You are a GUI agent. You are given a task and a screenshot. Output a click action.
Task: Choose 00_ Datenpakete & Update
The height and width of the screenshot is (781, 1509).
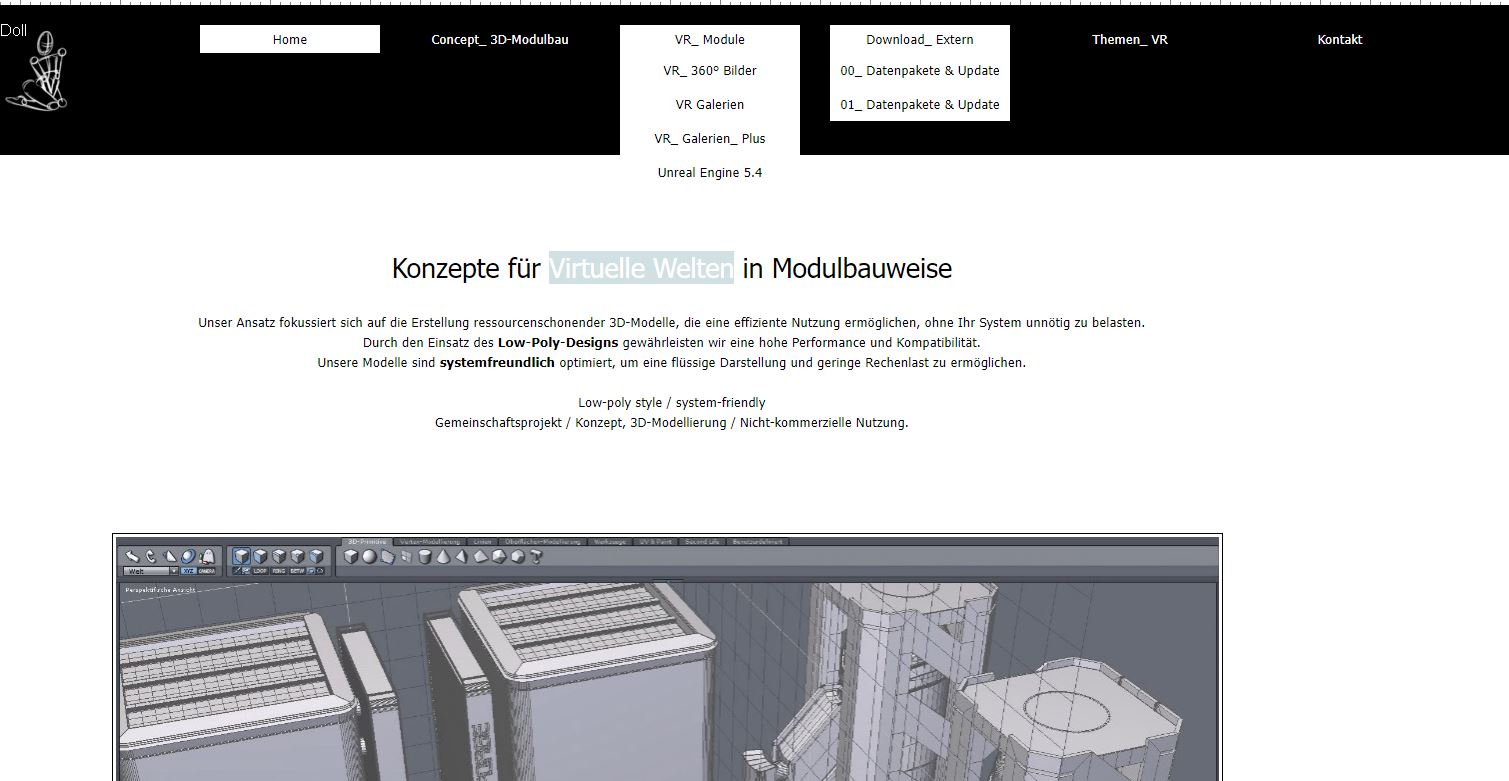tap(920, 71)
